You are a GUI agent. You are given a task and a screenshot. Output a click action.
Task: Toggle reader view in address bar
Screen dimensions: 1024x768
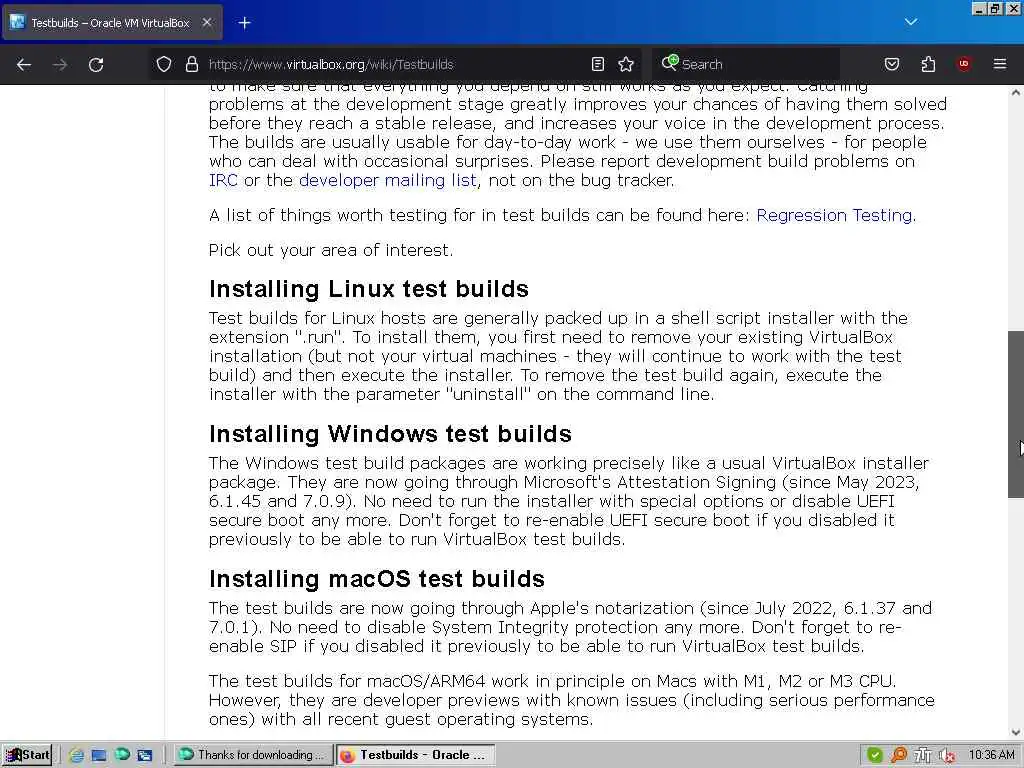pos(598,64)
